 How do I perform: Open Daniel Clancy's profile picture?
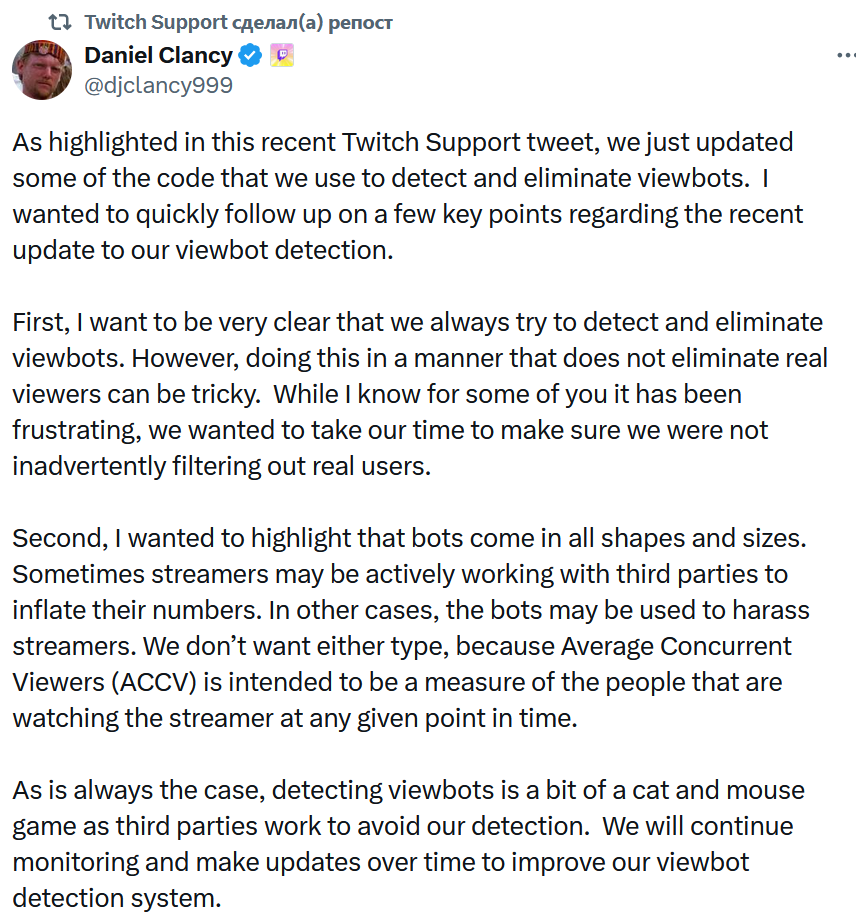point(40,69)
